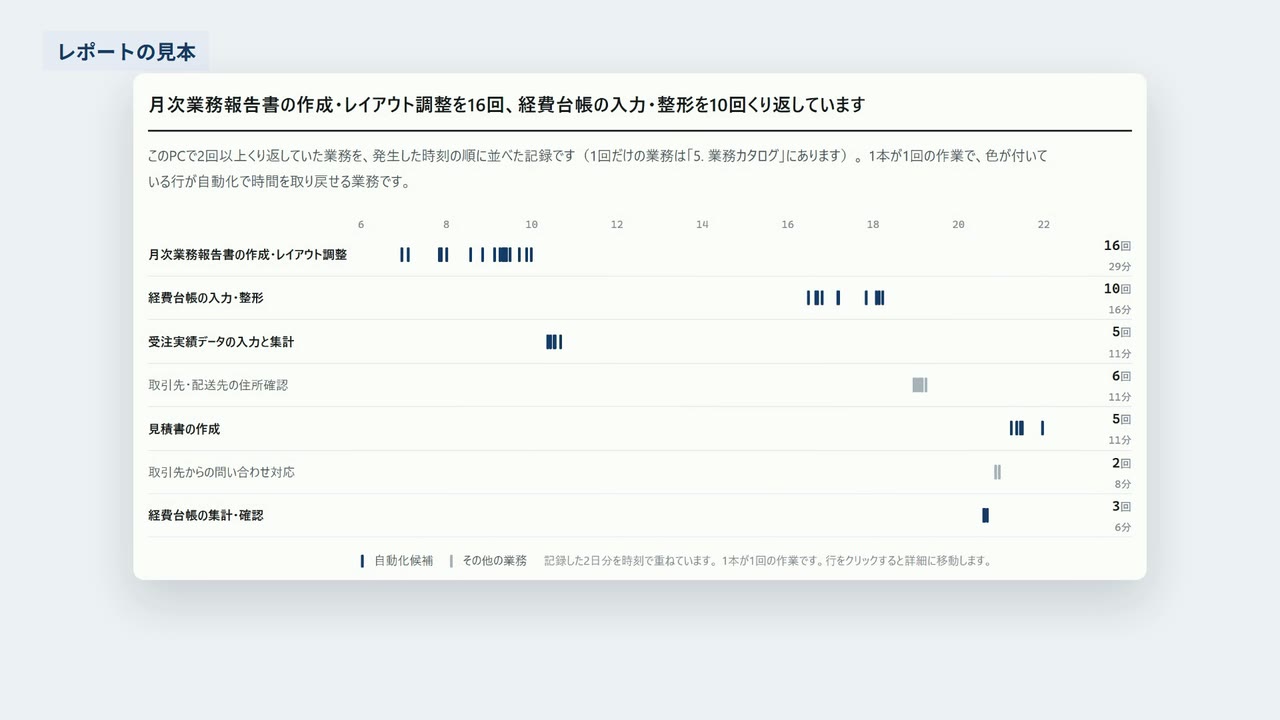Click the 16分 duration value
This screenshot has width=1280, height=720.
(1120, 310)
